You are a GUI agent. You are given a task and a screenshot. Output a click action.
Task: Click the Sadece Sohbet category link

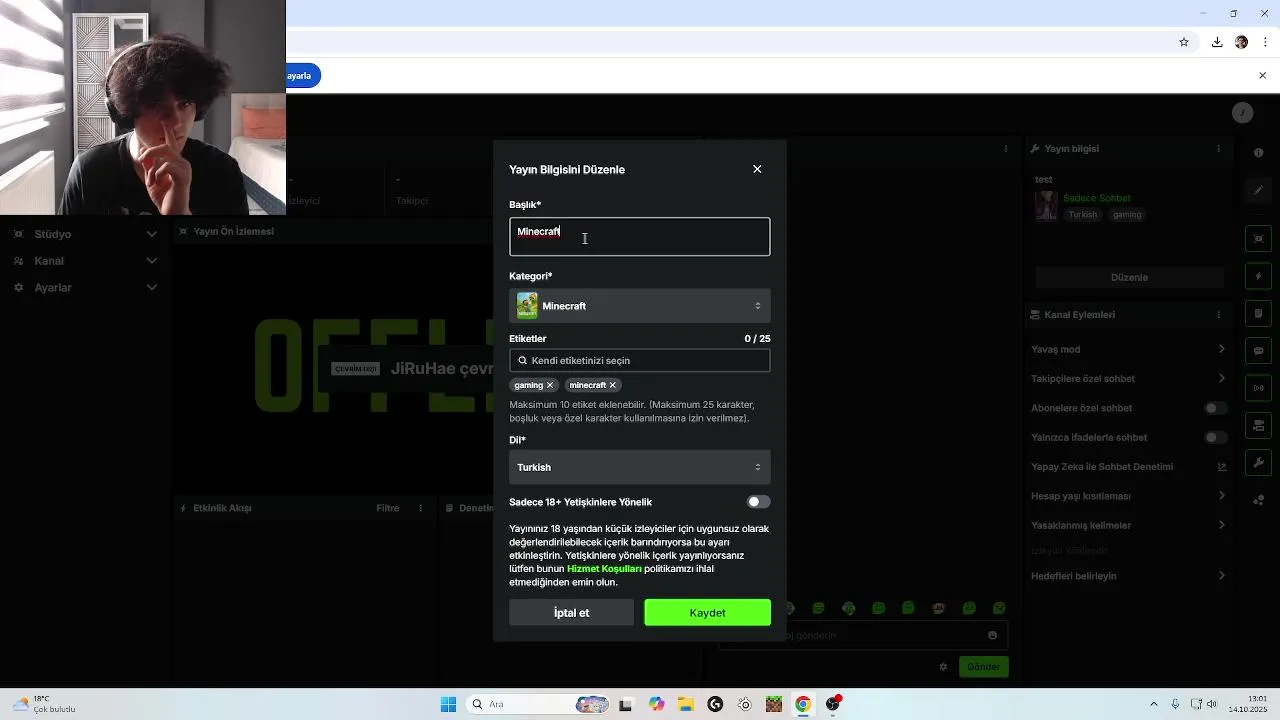pos(1097,198)
